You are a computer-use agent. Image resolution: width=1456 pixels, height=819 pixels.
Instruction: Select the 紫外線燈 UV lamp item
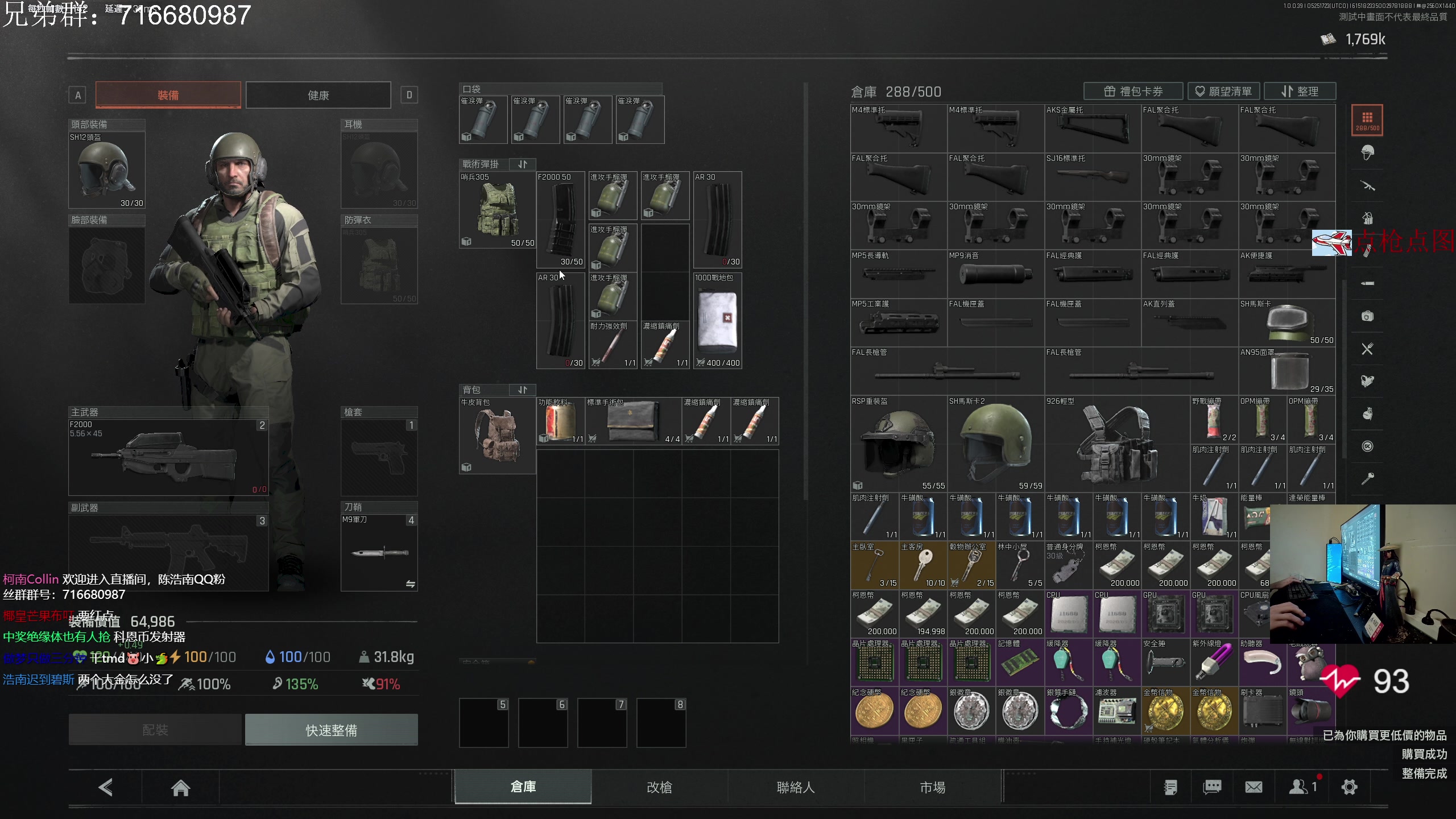(x=1214, y=662)
